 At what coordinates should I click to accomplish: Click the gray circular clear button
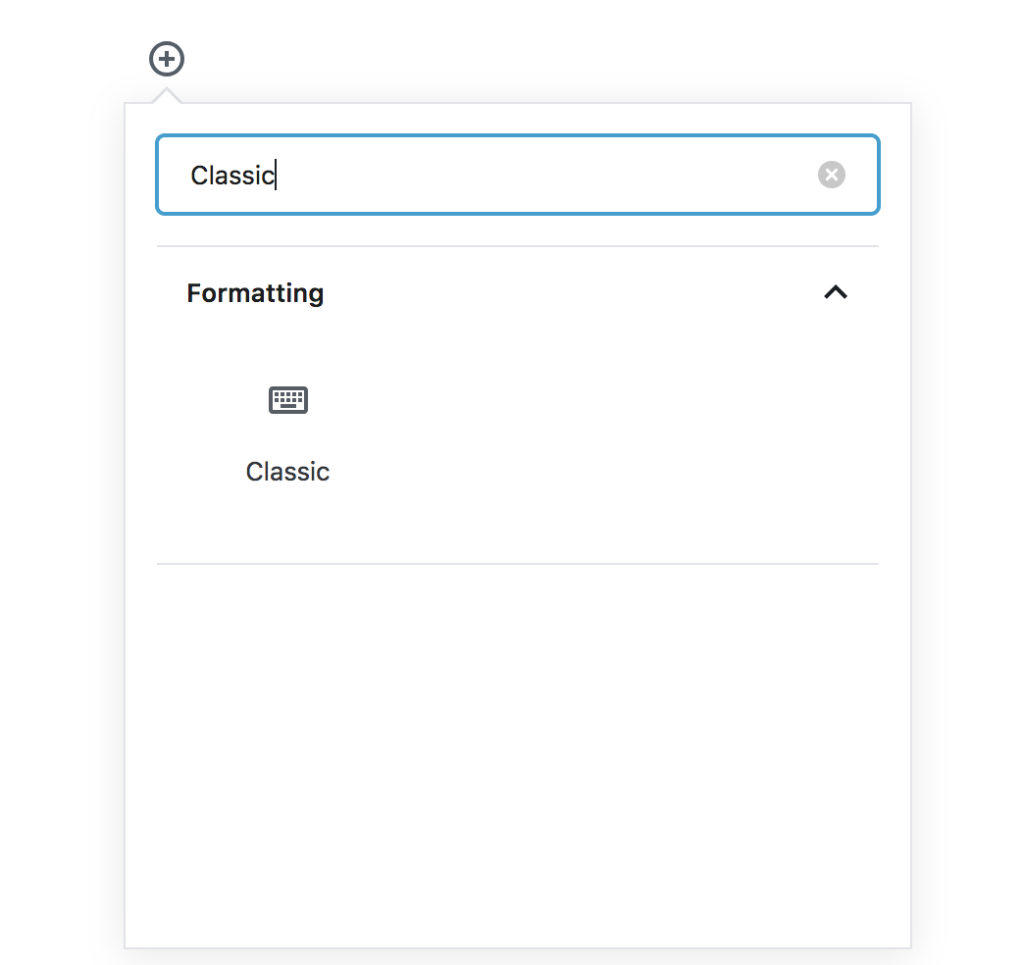(831, 174)
